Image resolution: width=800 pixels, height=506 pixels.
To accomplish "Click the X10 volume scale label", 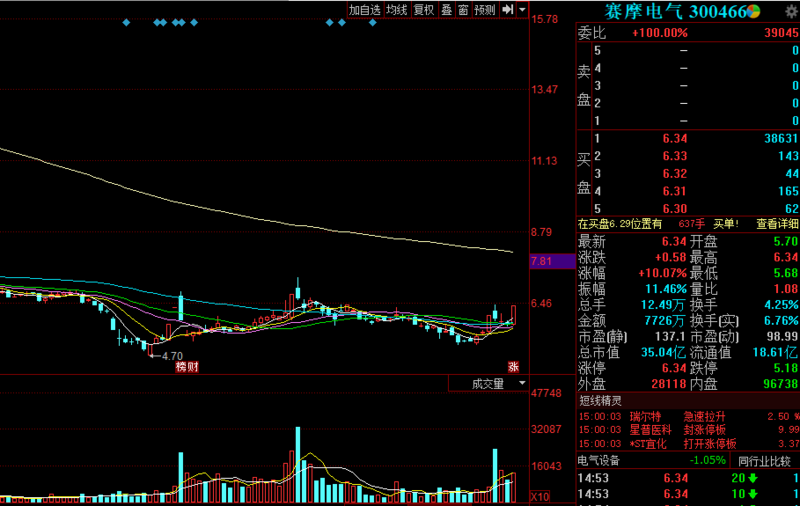I will point(540,497).
